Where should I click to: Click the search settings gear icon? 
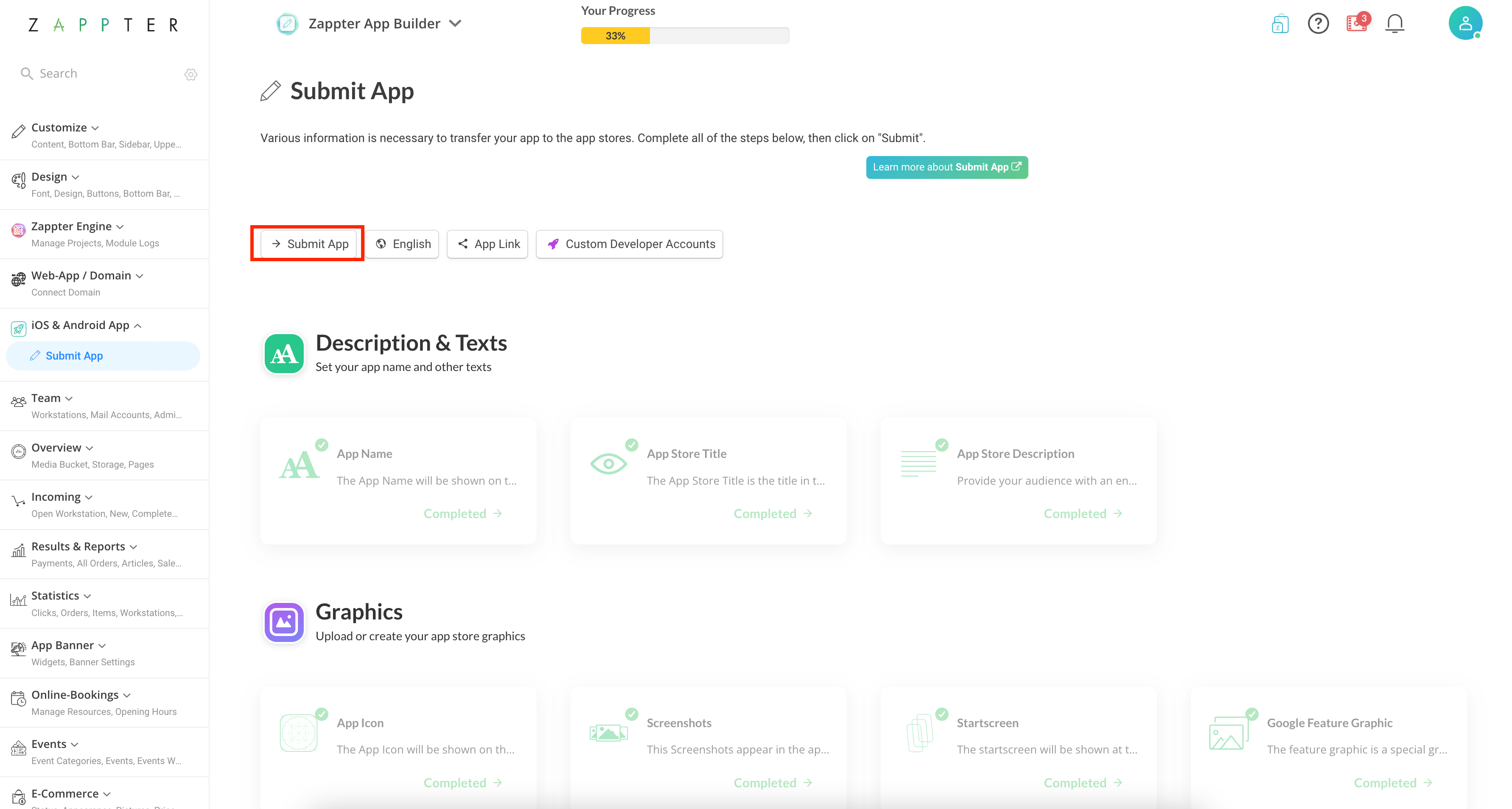191,75
